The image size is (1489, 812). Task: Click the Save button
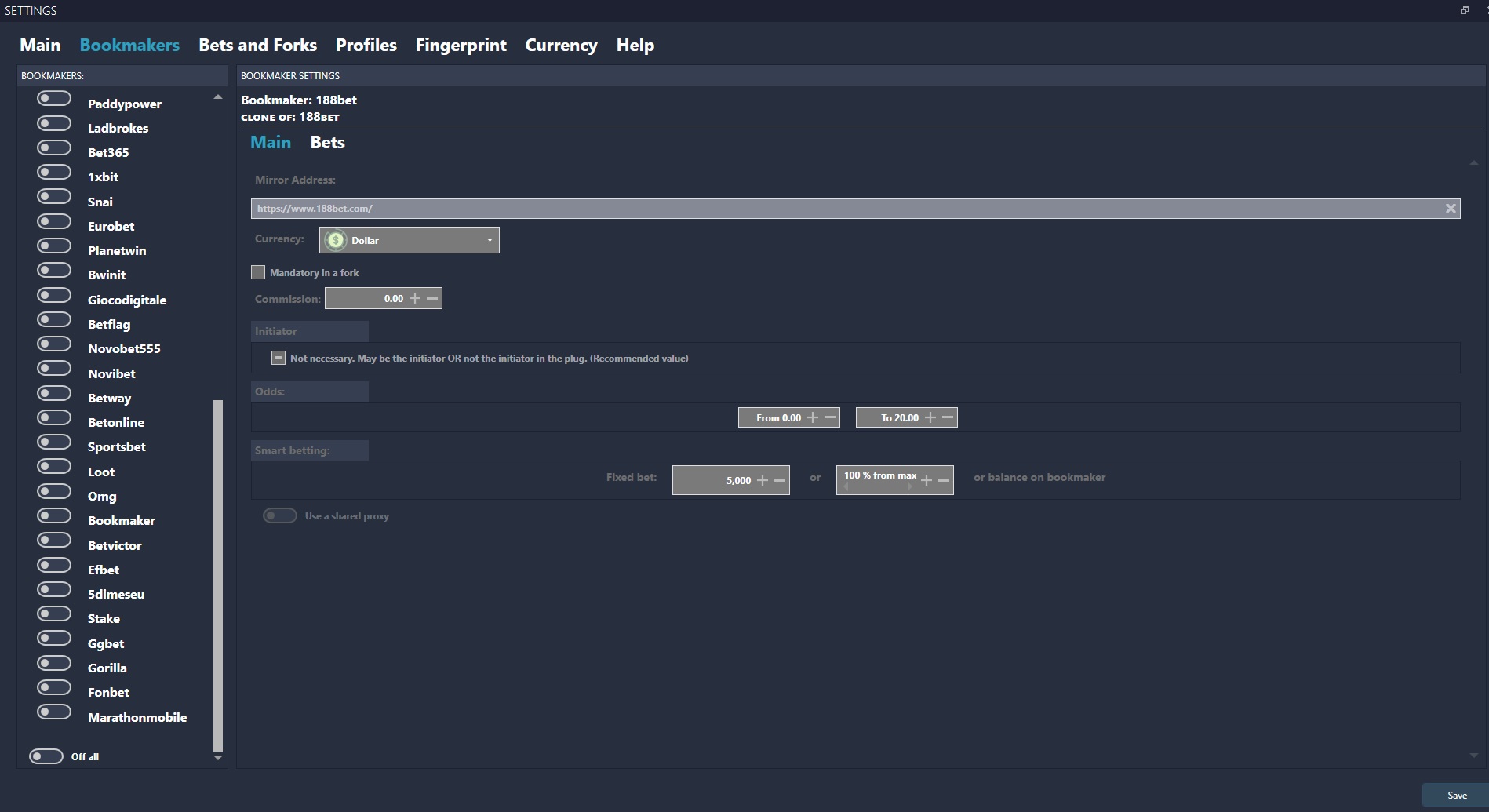(x=1456, y=795)
